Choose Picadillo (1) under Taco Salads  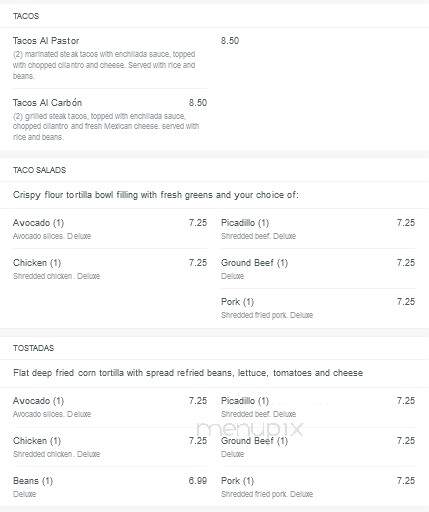[x=245, y=223]
